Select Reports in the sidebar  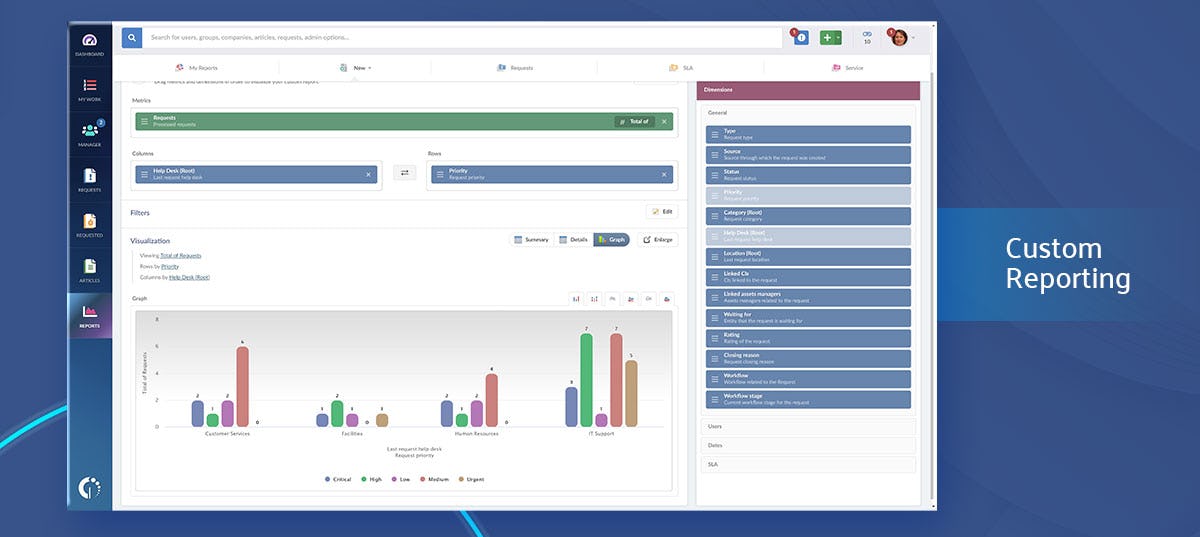(89, 316)
